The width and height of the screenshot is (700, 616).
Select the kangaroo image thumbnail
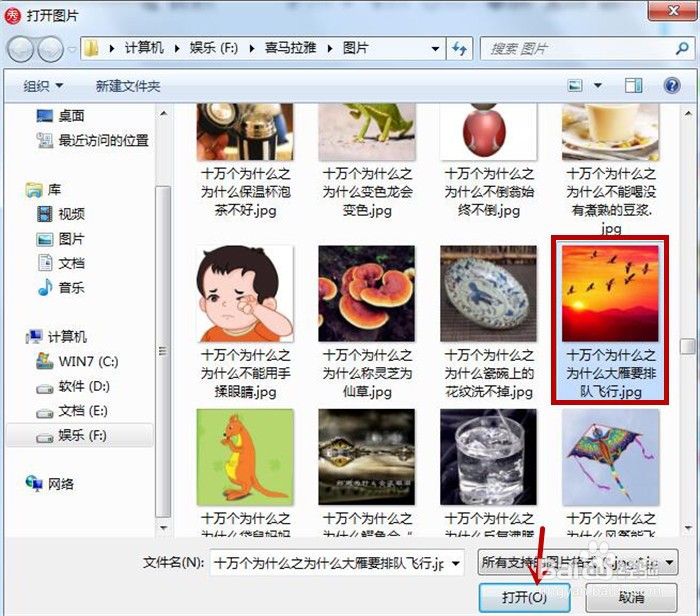pos(245,458)
